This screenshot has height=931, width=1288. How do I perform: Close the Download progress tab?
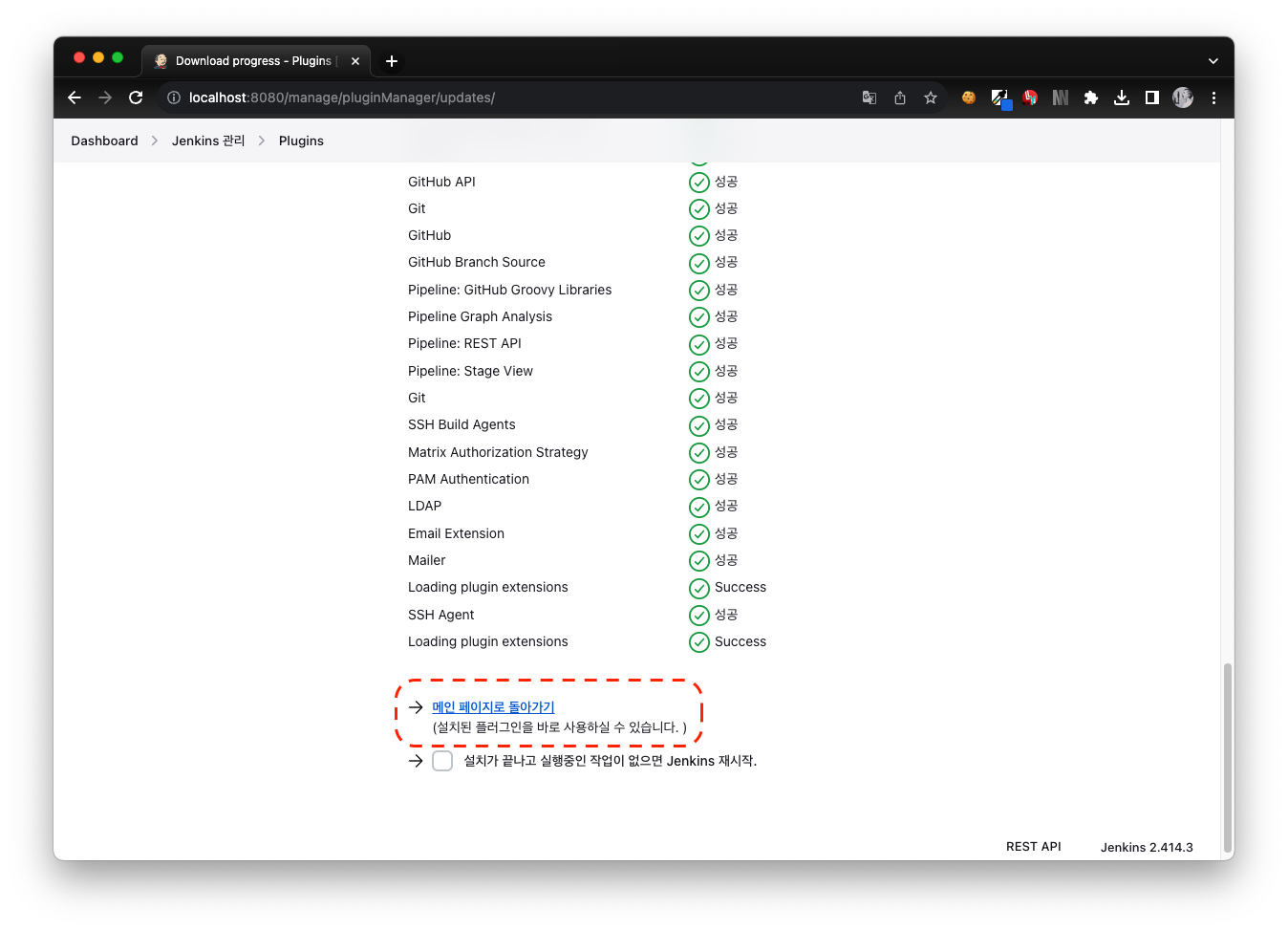point(355,61)
